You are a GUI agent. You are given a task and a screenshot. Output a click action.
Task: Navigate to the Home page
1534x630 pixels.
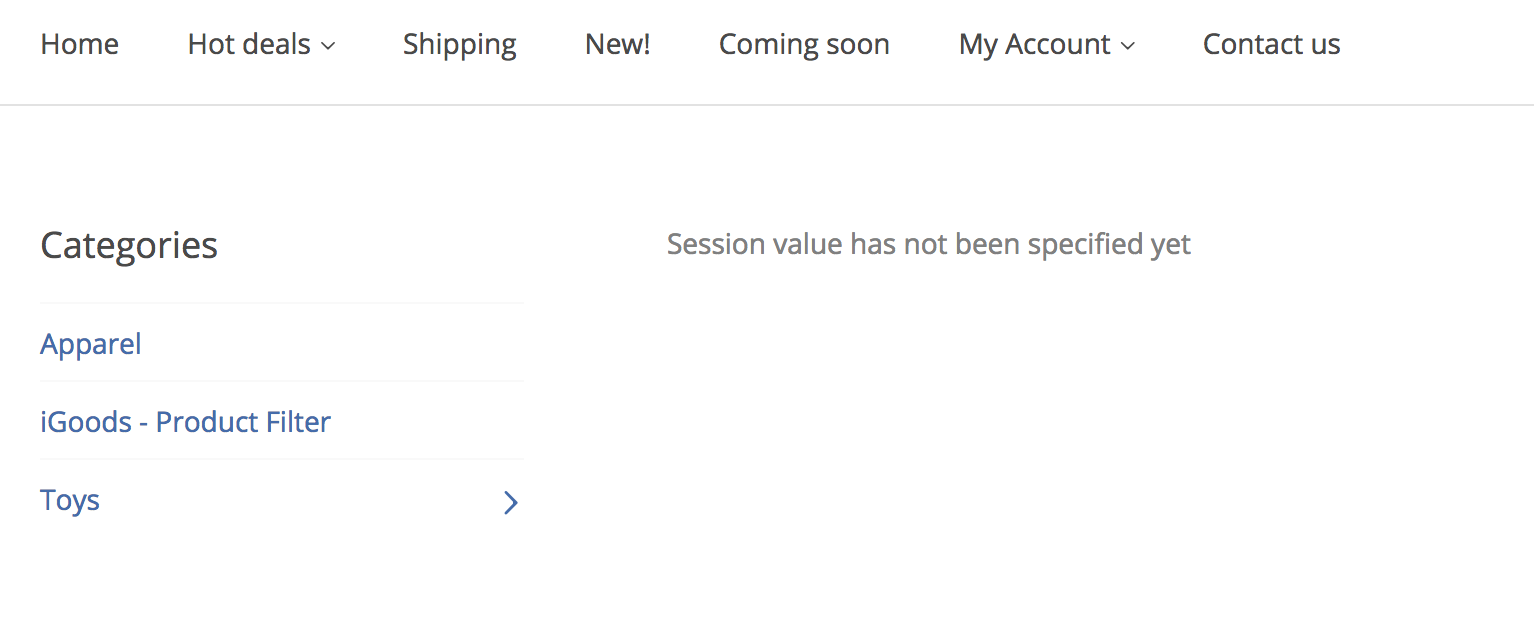point(79,44)
